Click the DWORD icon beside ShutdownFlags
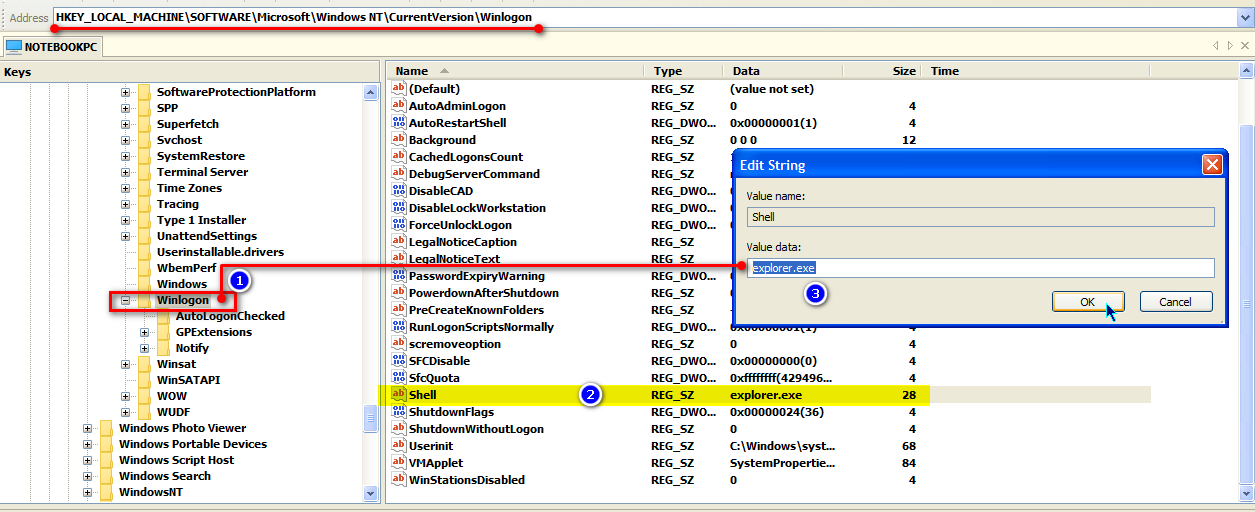This screenshot has height=512, width=1255. (398, 412)
